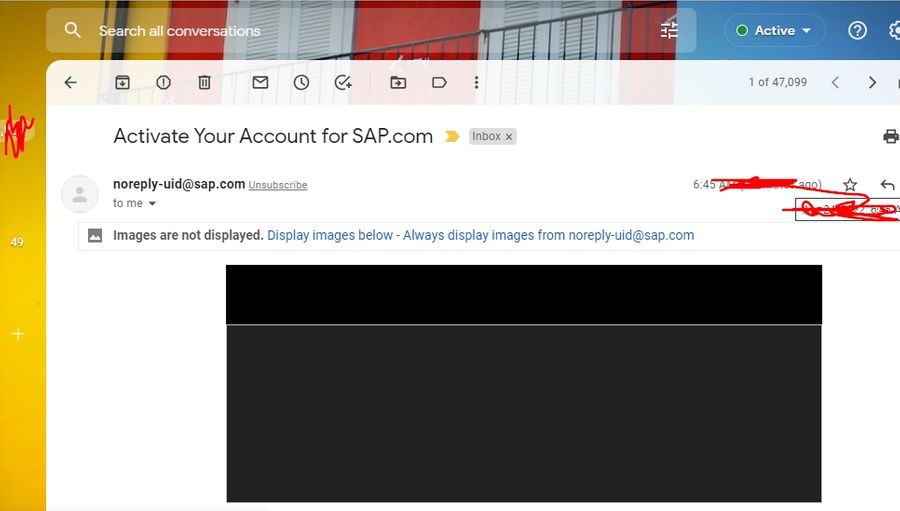Go to the older conversation arrow
900x511 pixels.
(x=872, y=83)
